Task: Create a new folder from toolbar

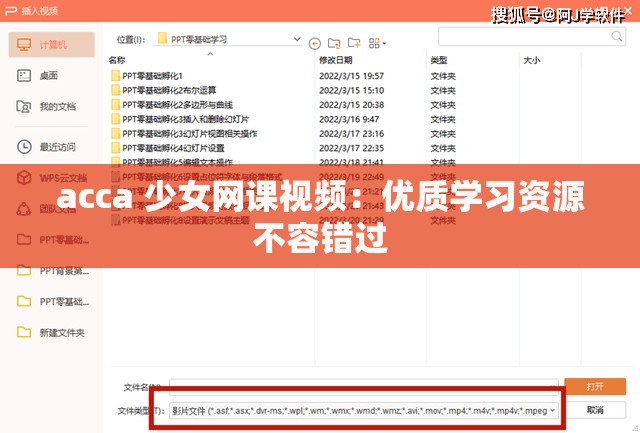Action: click(354, 43)
